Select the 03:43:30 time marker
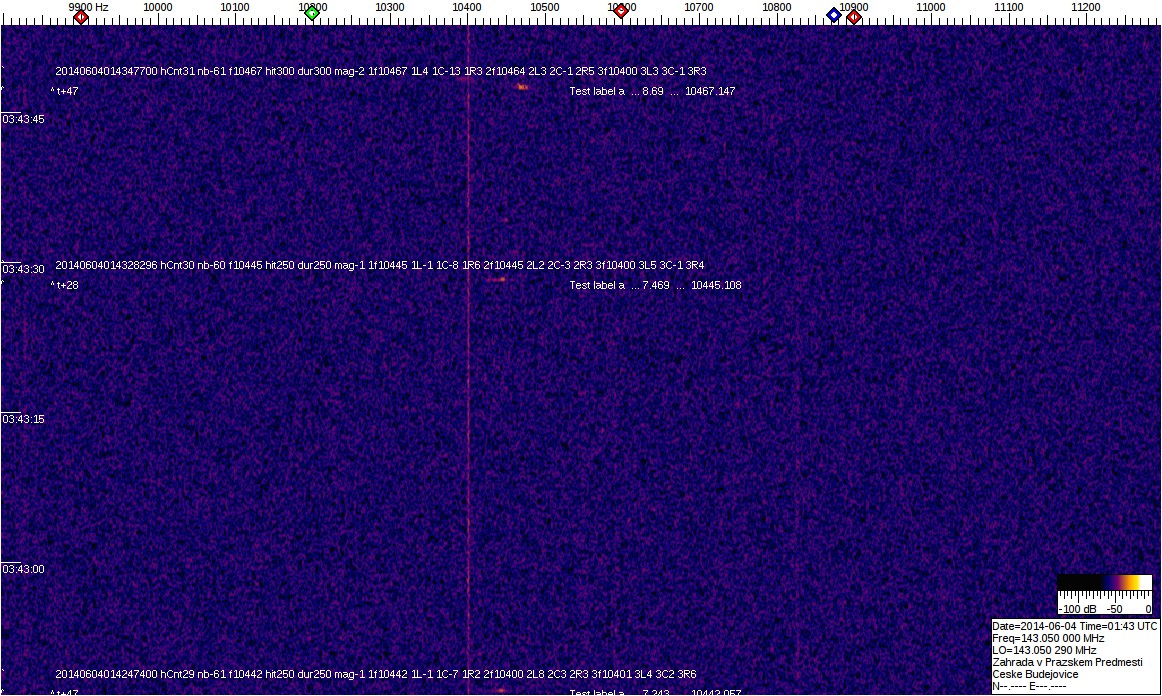The image size is (1162, 696). coord(23,269)
